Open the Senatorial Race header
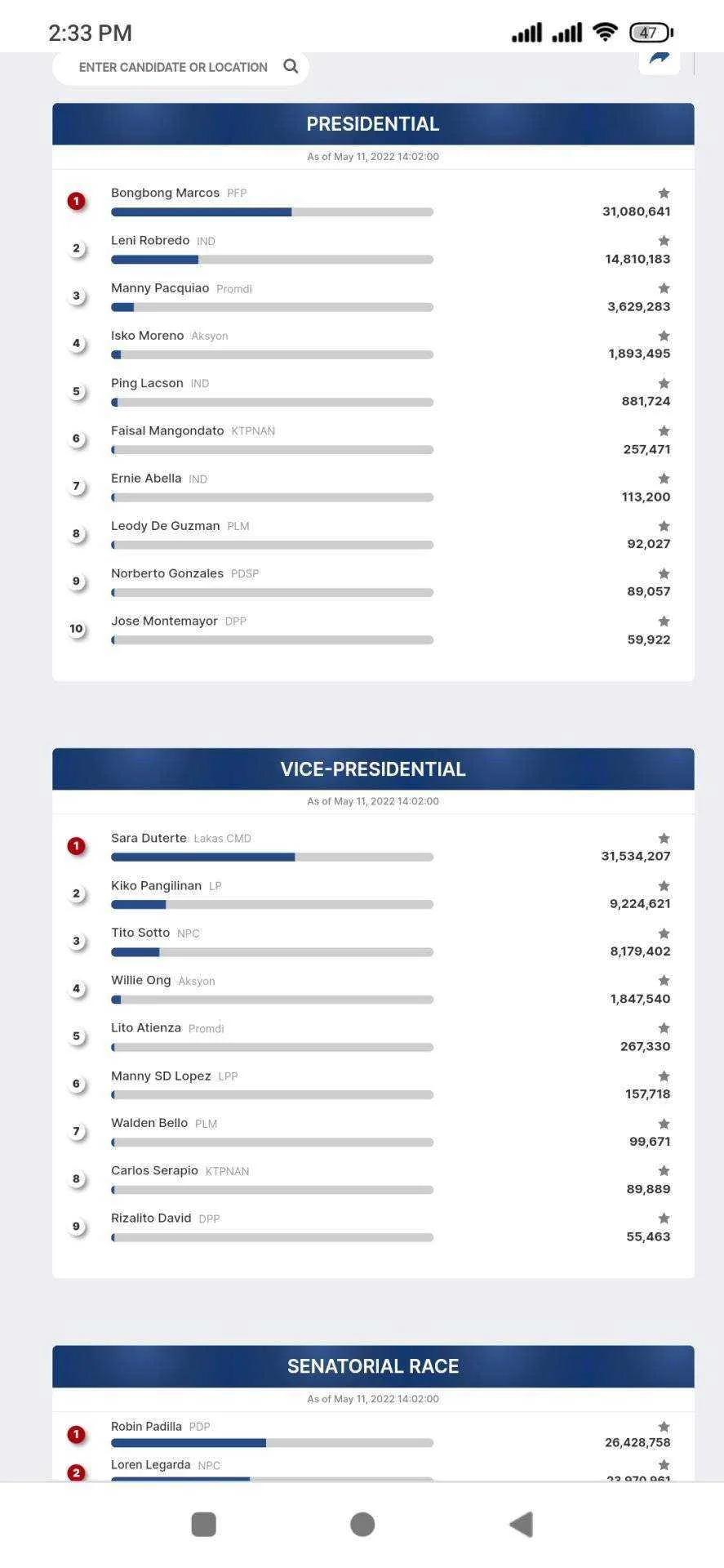Viewport: 724px width, 1568px height. coord(373,1366)
